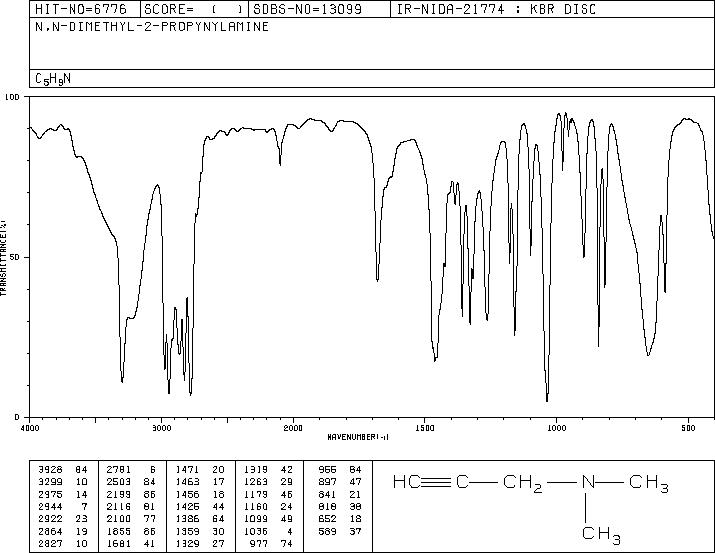Click peak table value 1179

[256, 494]
